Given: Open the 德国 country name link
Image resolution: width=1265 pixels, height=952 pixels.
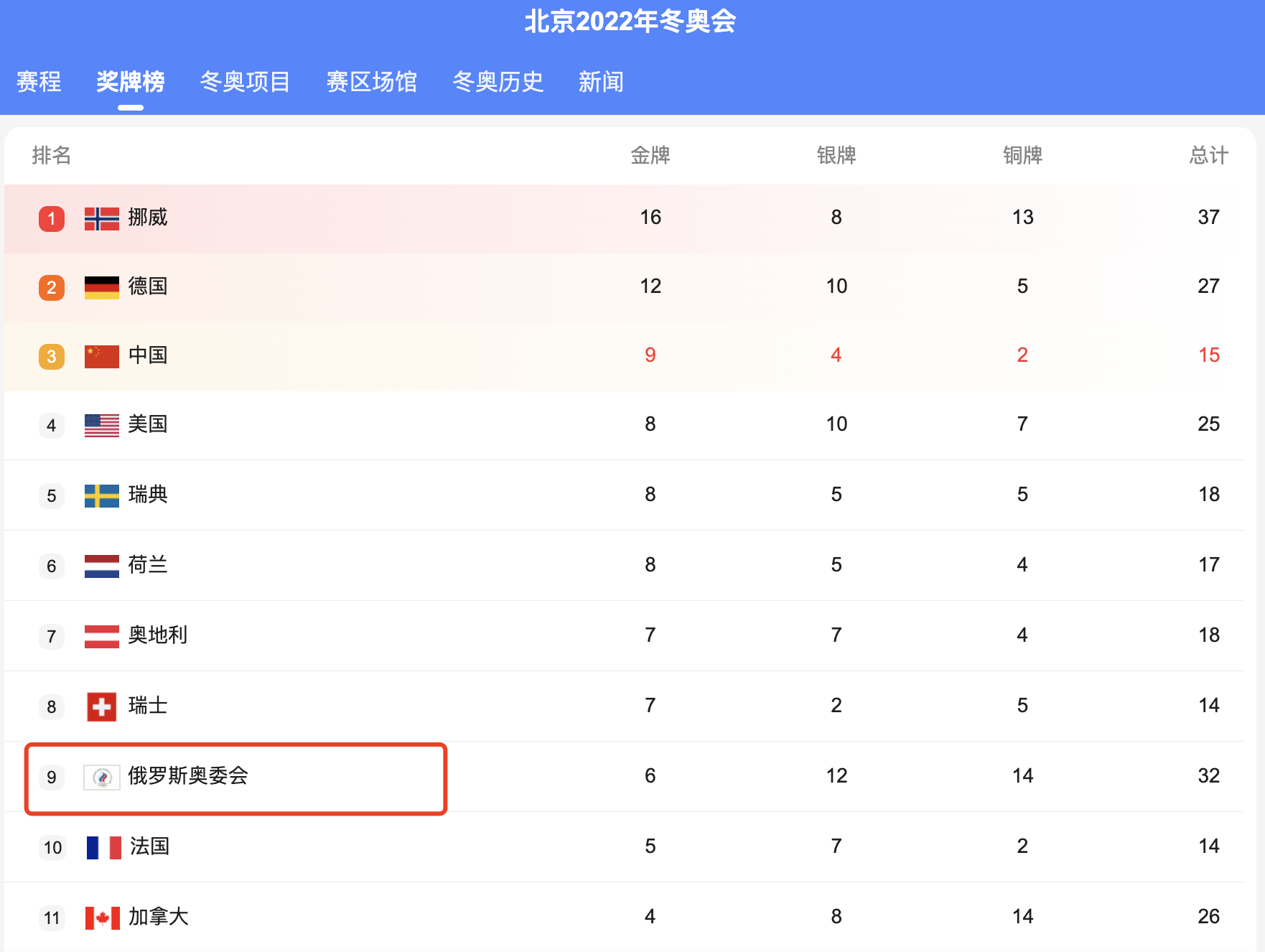Looking at the screenshot, I should pyautogui.click(x=148, y=286).
